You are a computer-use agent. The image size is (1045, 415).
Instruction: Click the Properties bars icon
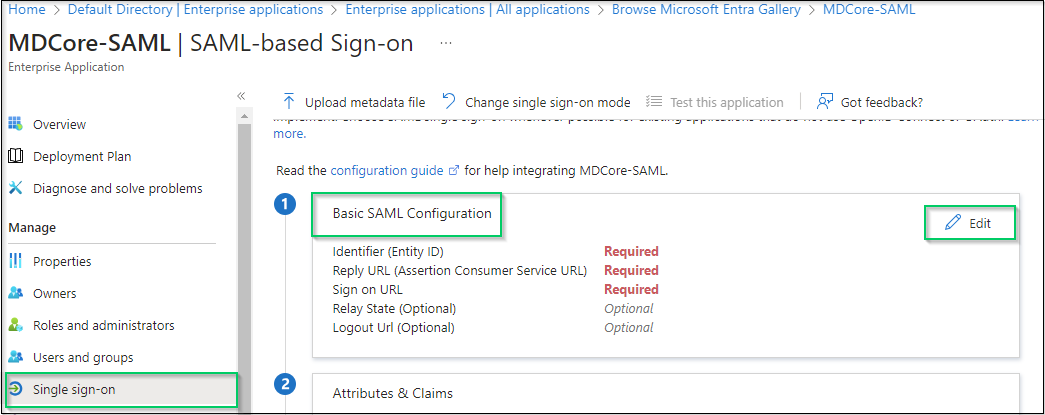coord(15,261)
